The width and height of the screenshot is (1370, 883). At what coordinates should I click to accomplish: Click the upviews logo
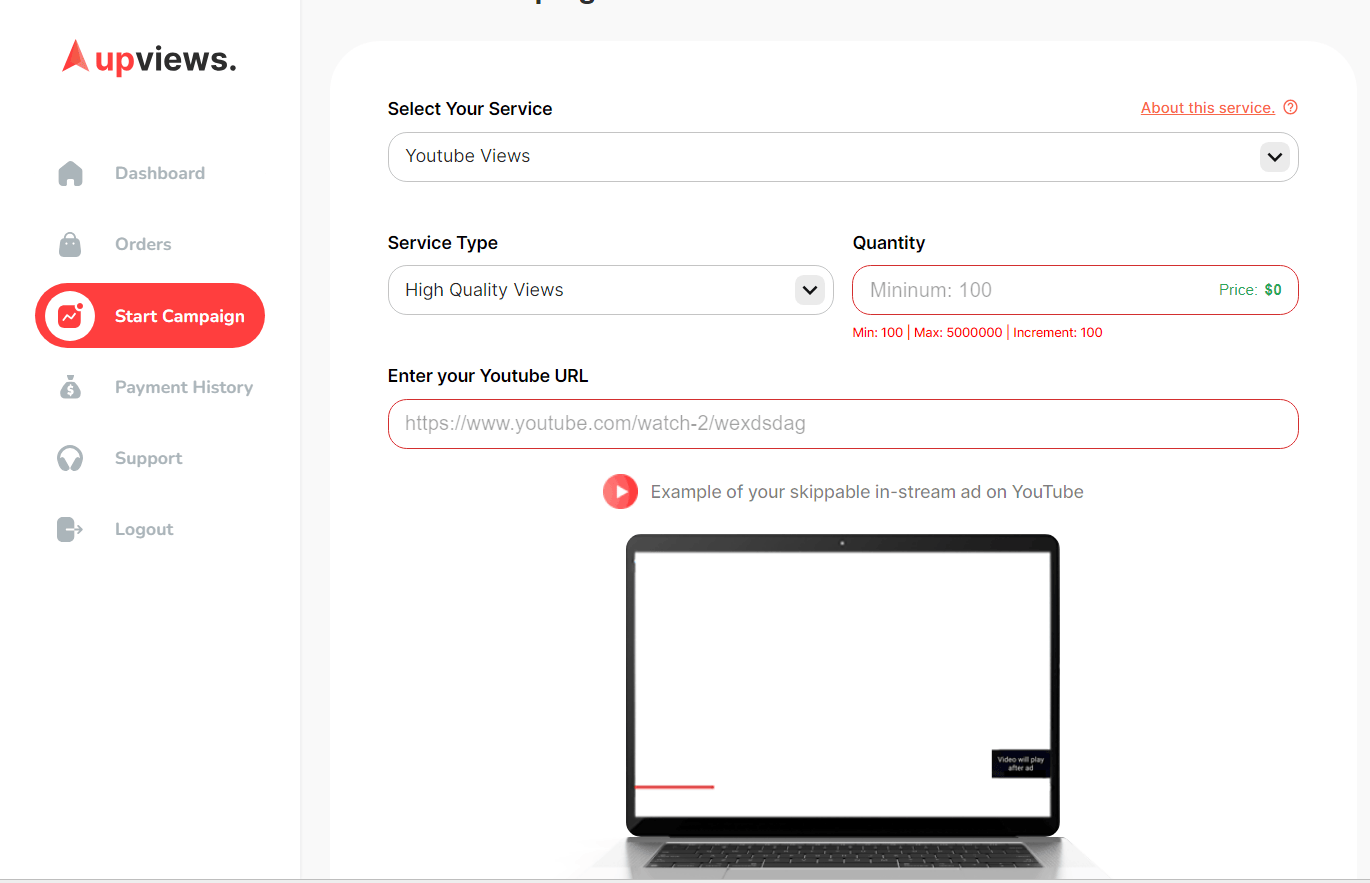[x=149, y=59]
